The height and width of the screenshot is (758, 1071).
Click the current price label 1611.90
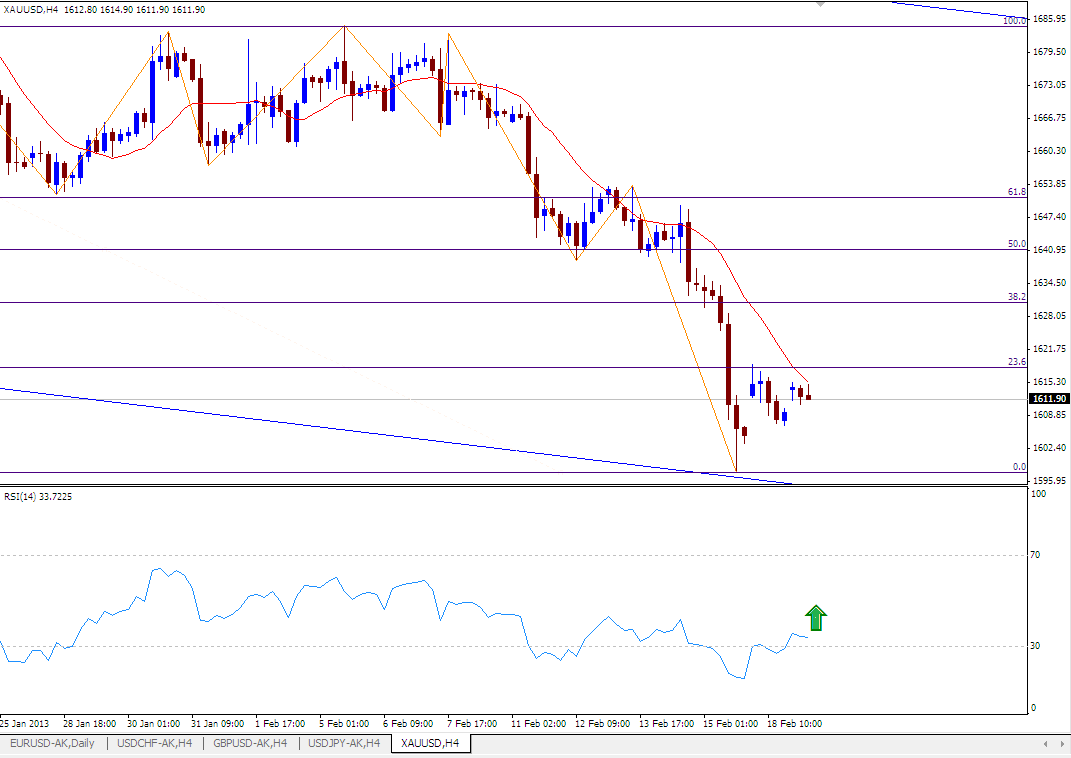tap(1049, 398)
